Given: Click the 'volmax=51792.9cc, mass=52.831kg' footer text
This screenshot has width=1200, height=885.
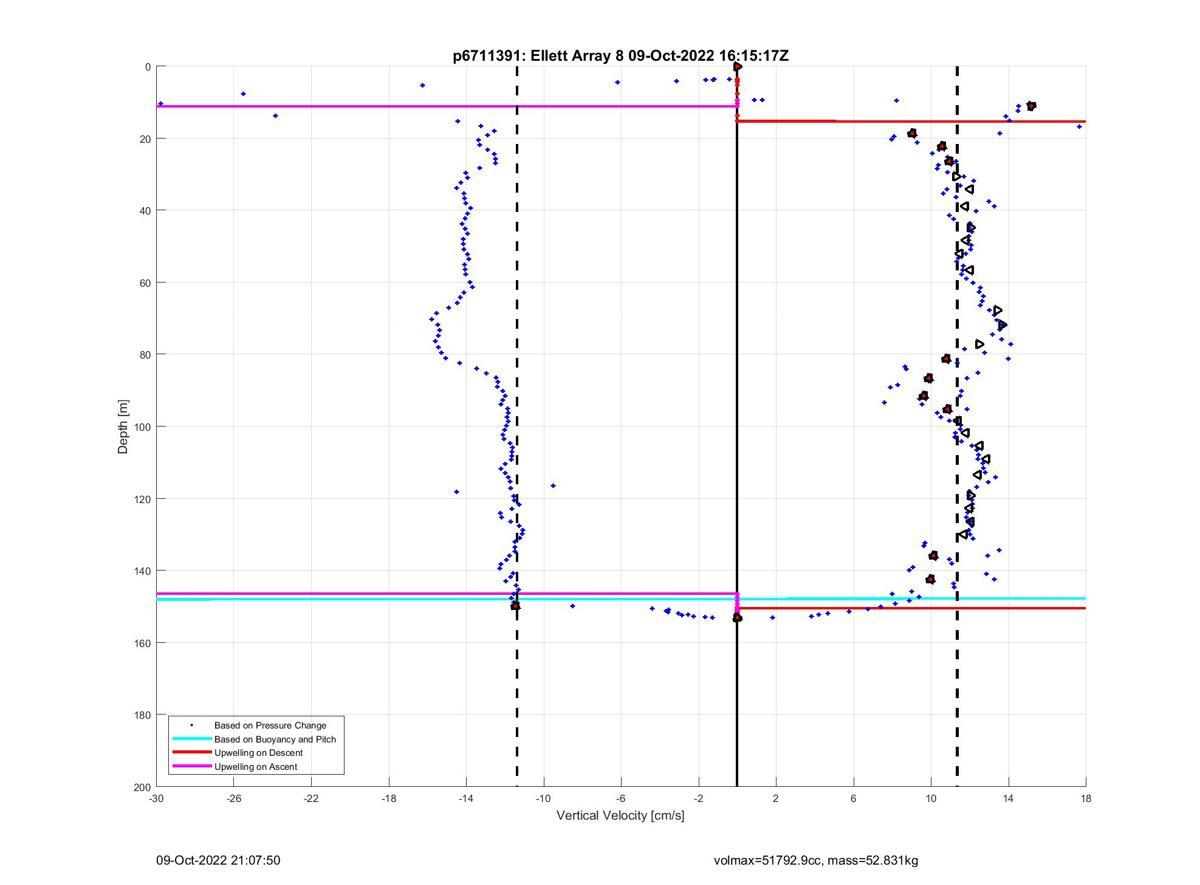Looking at the screenshot, I should point(816,860).
